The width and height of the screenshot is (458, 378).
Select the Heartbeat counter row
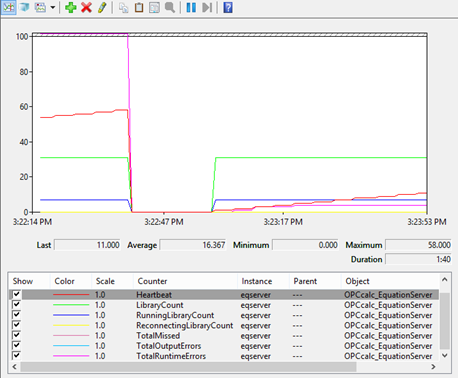pyautogui.click(x=224, y=295)
